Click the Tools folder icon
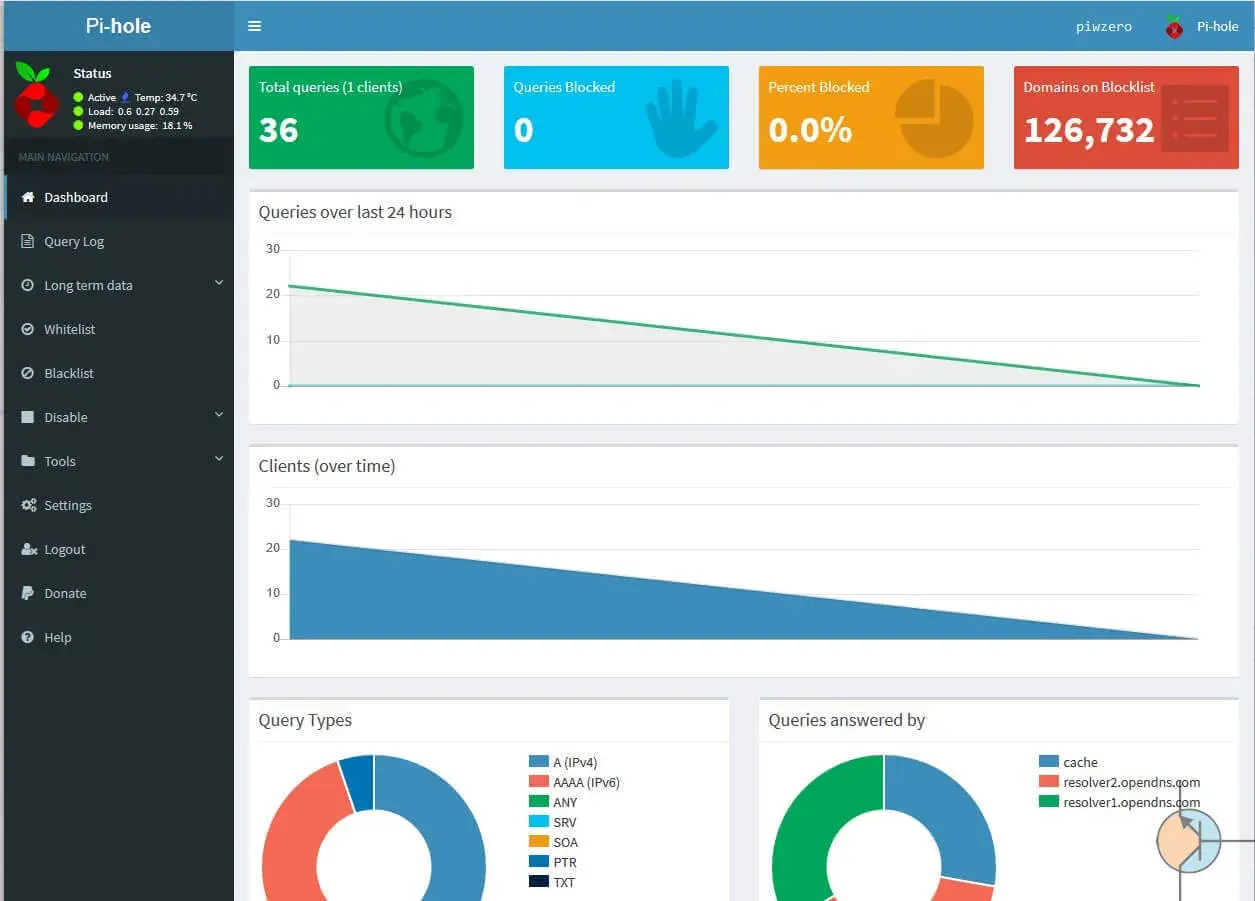The height and width of the screenshot is (901, 1255). pos(28,461)
